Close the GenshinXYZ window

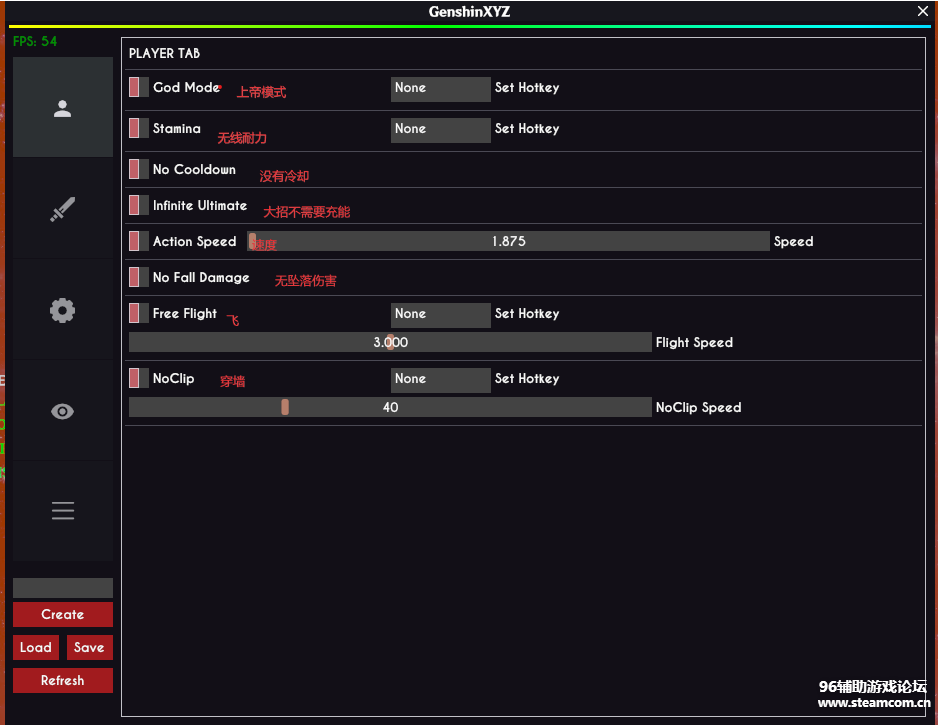tap(923, 11)
